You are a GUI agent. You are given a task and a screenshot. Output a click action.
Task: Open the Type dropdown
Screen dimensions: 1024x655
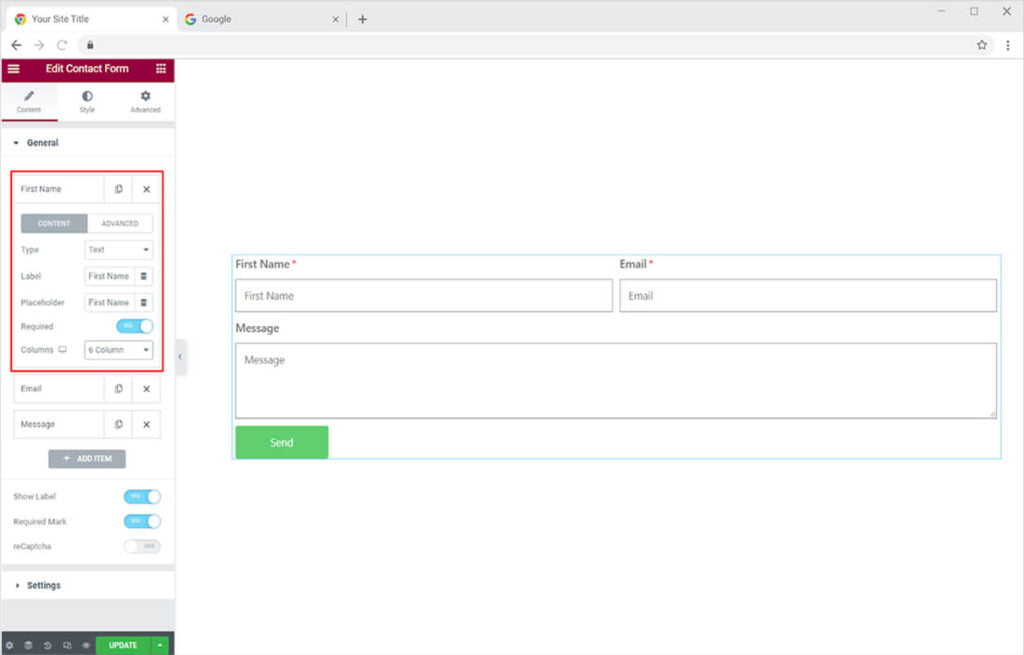[x=118, y=250]
